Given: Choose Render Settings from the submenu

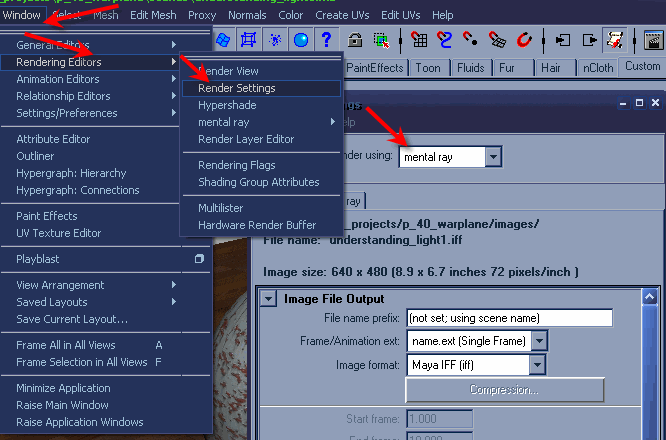Looking at the screenshot, I should point(236,88).
